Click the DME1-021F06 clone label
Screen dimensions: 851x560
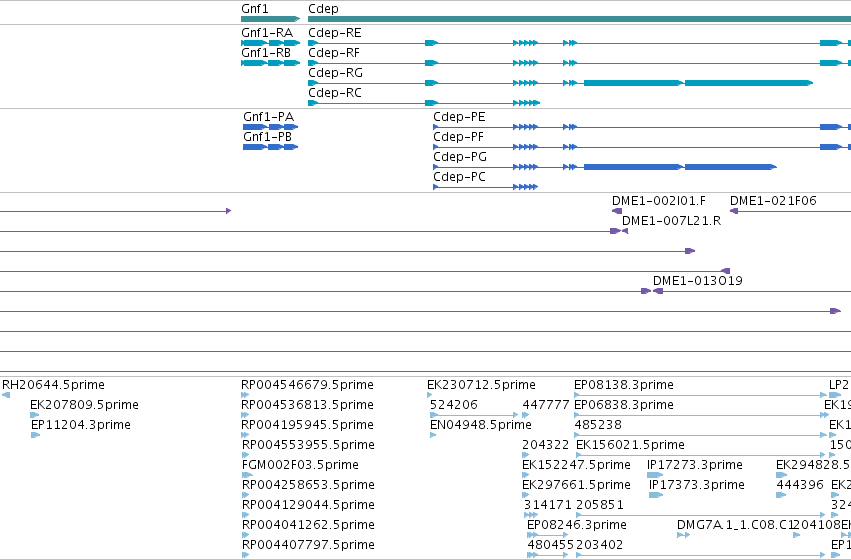(773, 201)
